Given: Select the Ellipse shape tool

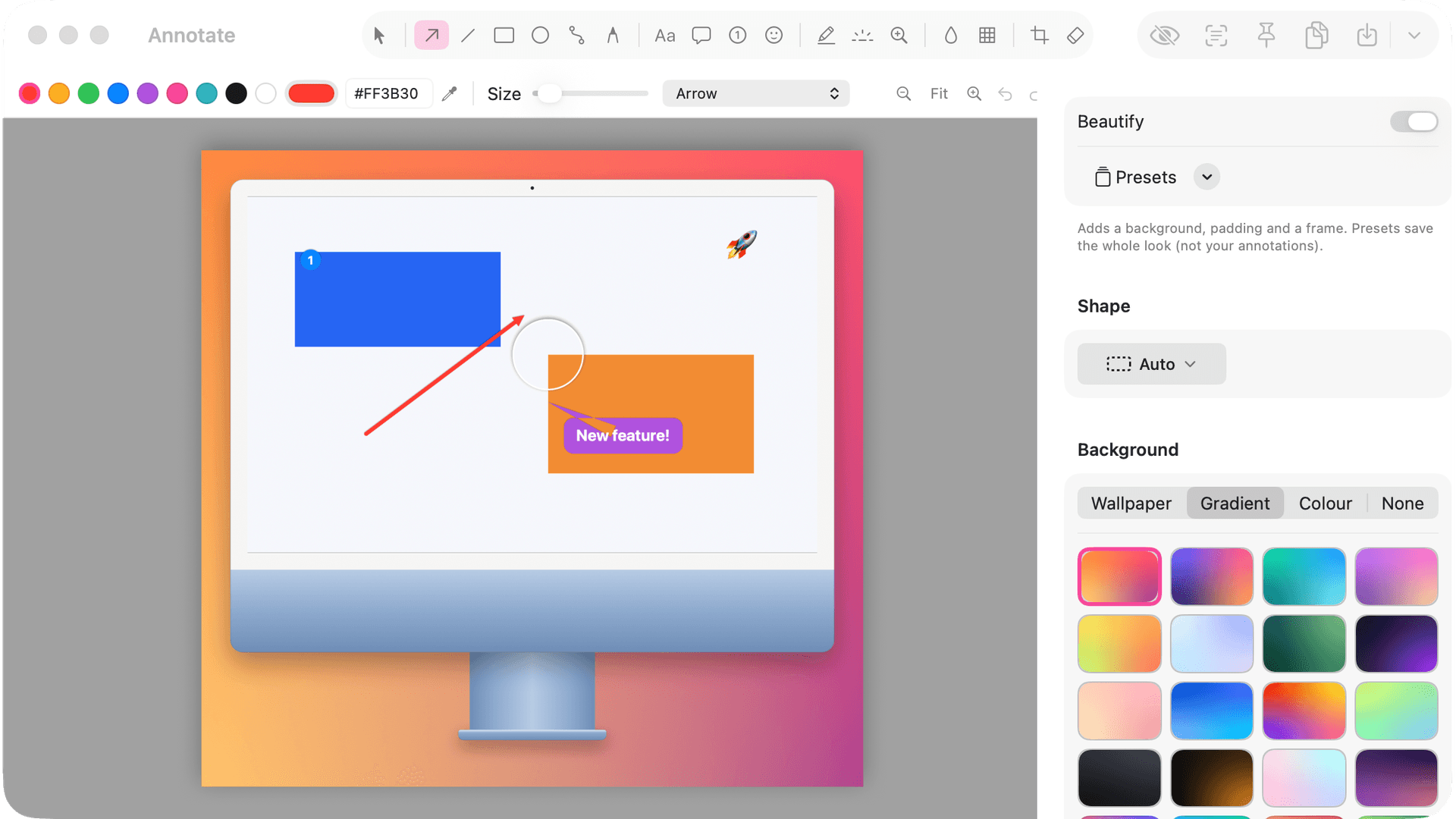Looking at the screenshot, I should click(x=540, y=36).
